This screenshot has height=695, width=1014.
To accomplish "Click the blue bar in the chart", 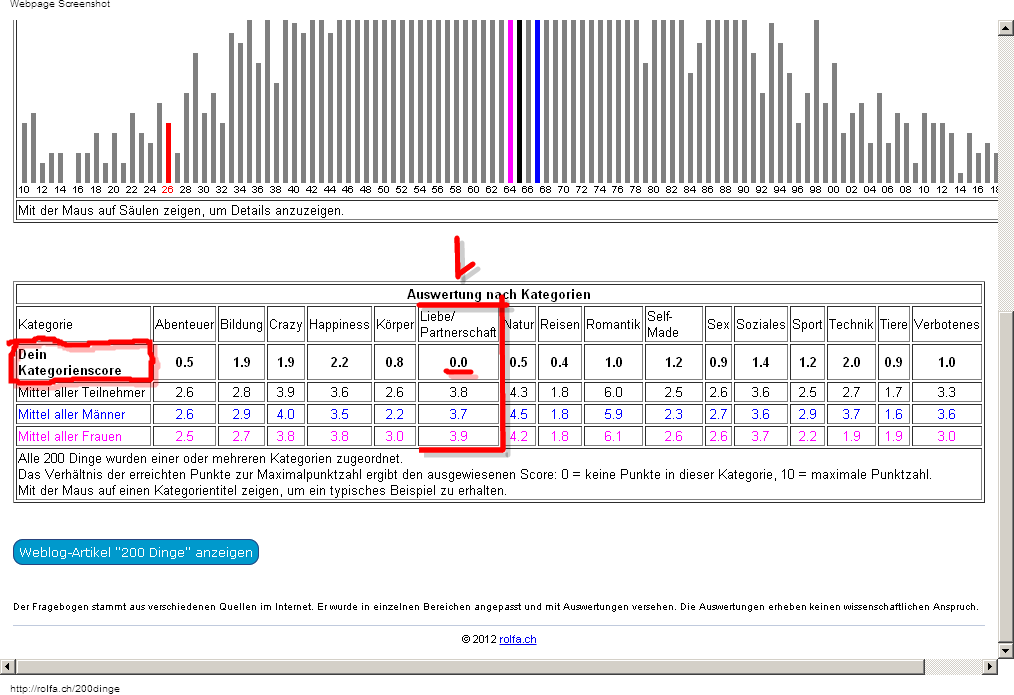I will (537, 102).
